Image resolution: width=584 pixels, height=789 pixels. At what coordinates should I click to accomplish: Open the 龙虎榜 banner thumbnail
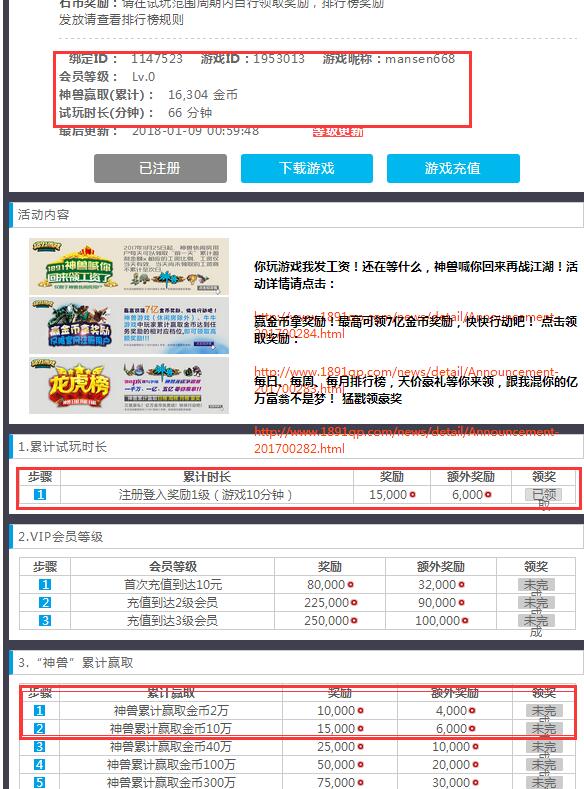[x=129, y=385]
